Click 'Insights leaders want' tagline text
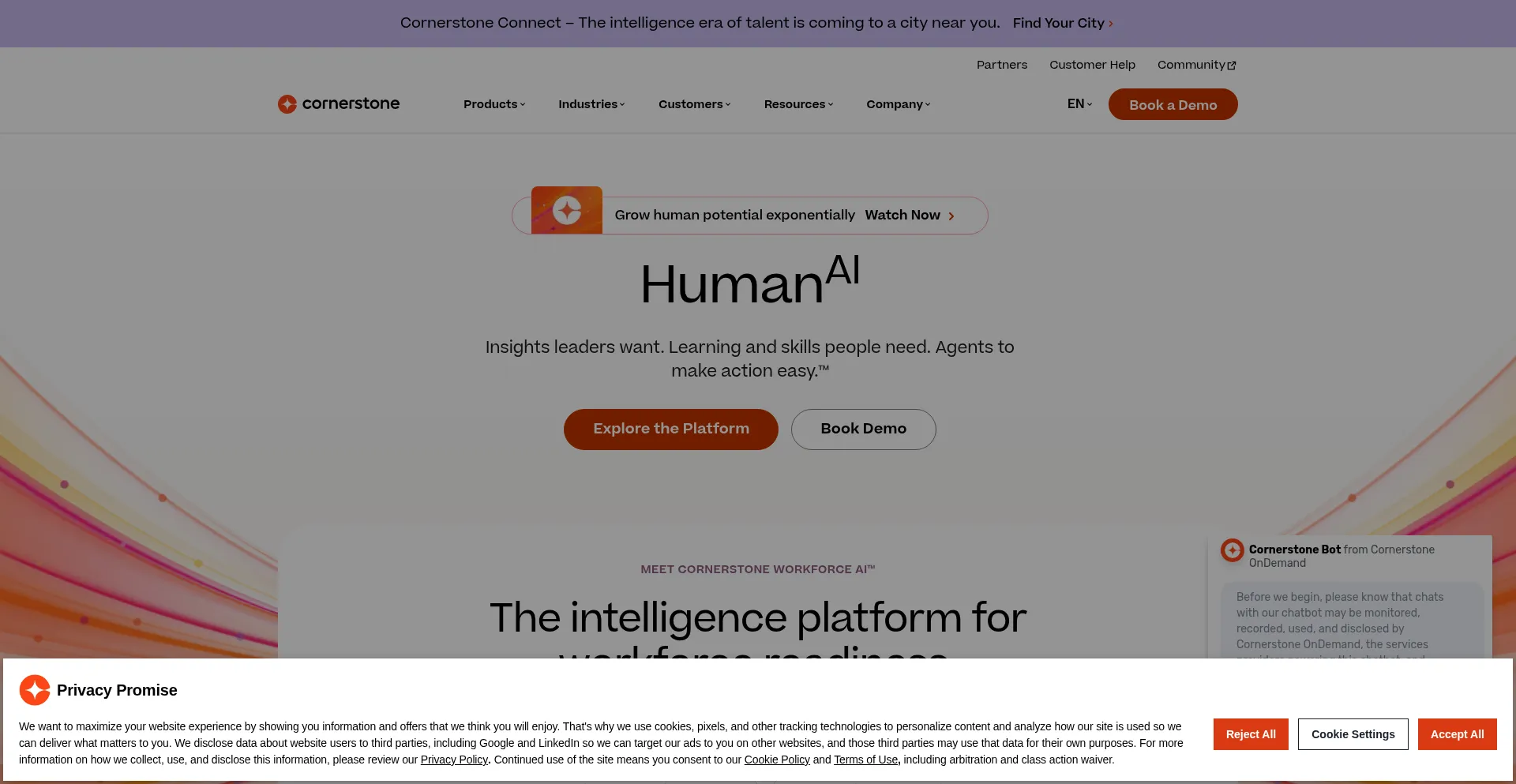 click(750, 358)
